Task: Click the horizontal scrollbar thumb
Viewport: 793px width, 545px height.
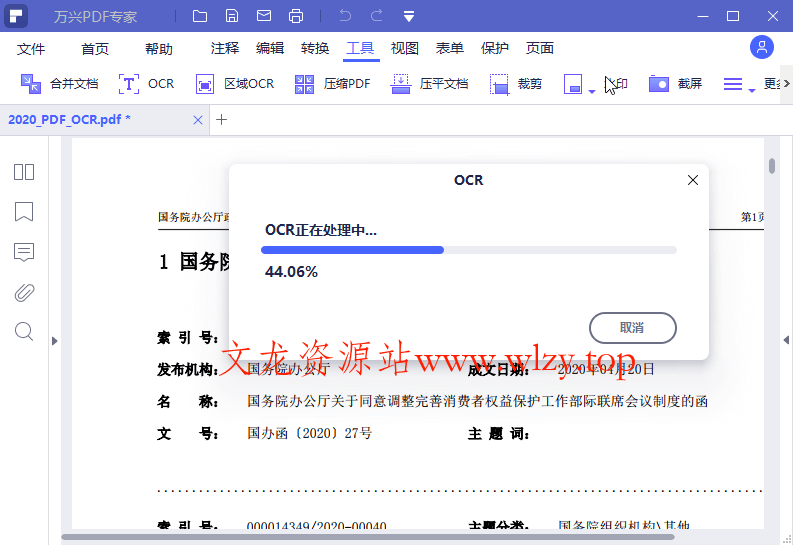Action: coord(368,537)
